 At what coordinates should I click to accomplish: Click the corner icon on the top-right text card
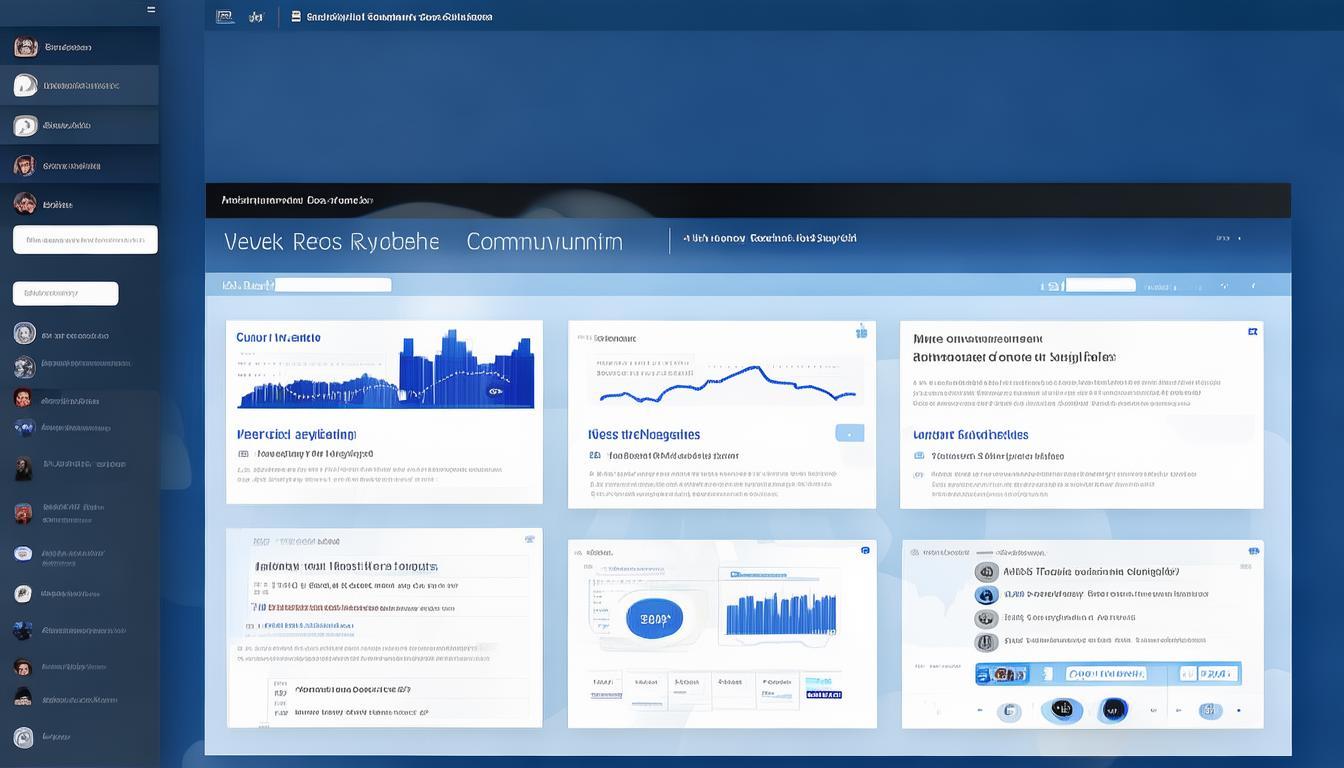click(x=1252, y=331)
